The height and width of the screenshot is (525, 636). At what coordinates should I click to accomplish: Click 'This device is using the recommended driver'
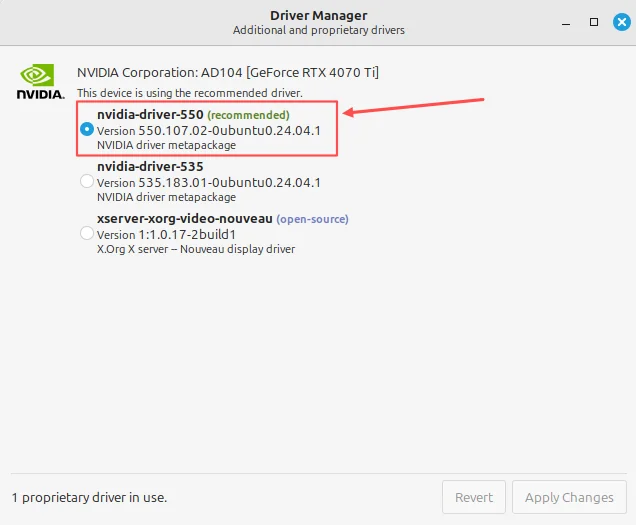tap(190, 93)
